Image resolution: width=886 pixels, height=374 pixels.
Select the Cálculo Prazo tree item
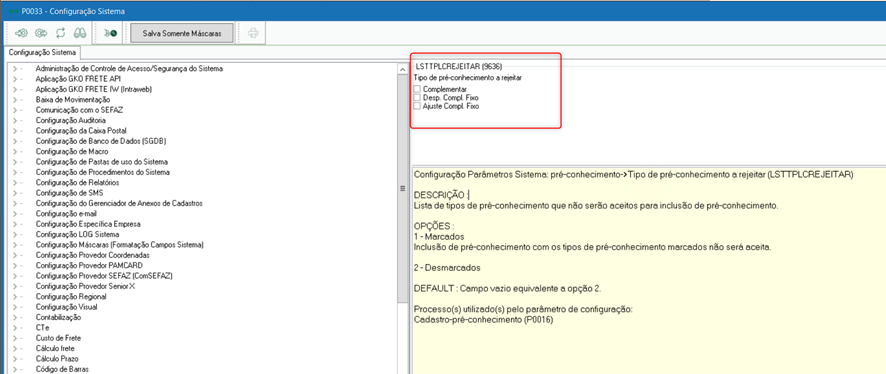pos(57,358)
